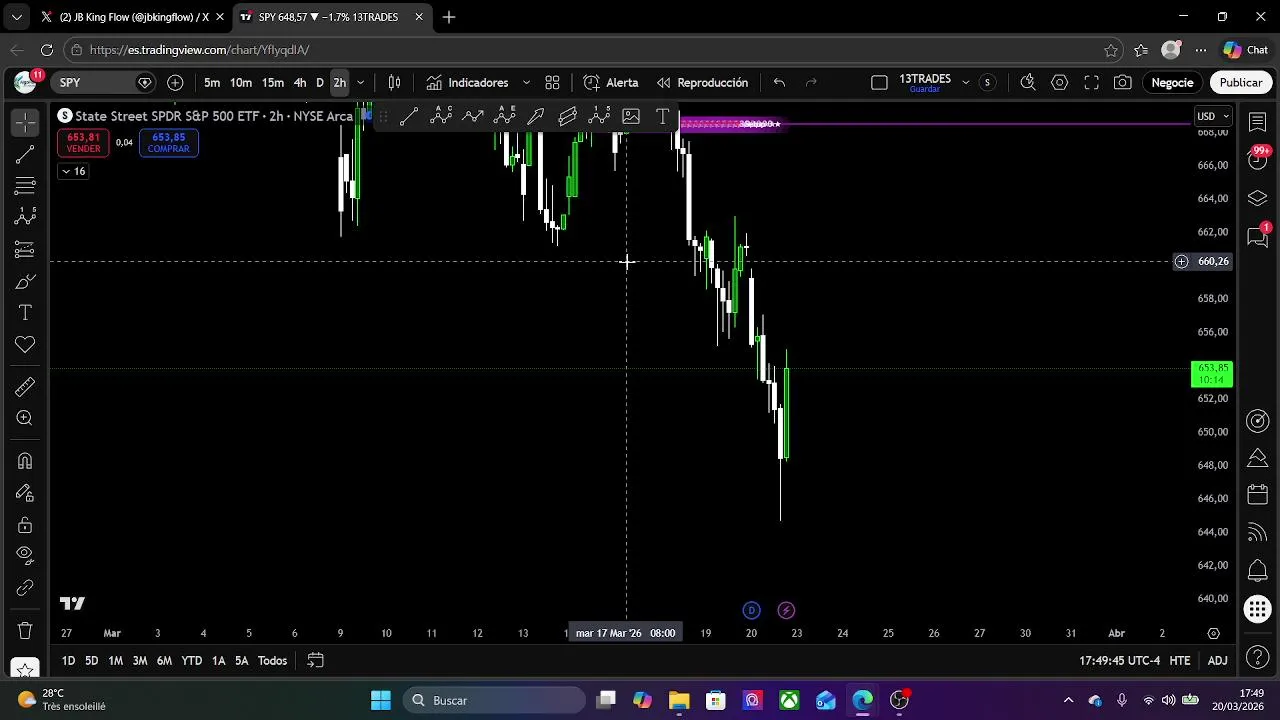The image size is (1280, 720).
Task: Open the chats panel icon
Action: click(1258, 236)
